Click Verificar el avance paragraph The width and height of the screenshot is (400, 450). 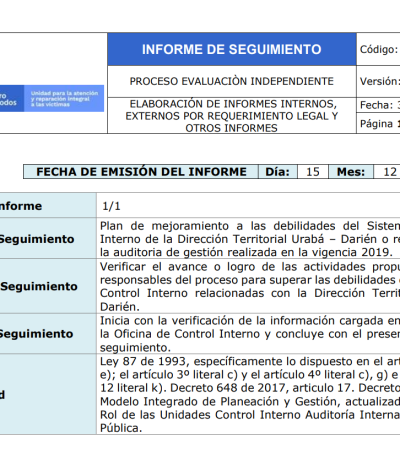tap(250, 286)
